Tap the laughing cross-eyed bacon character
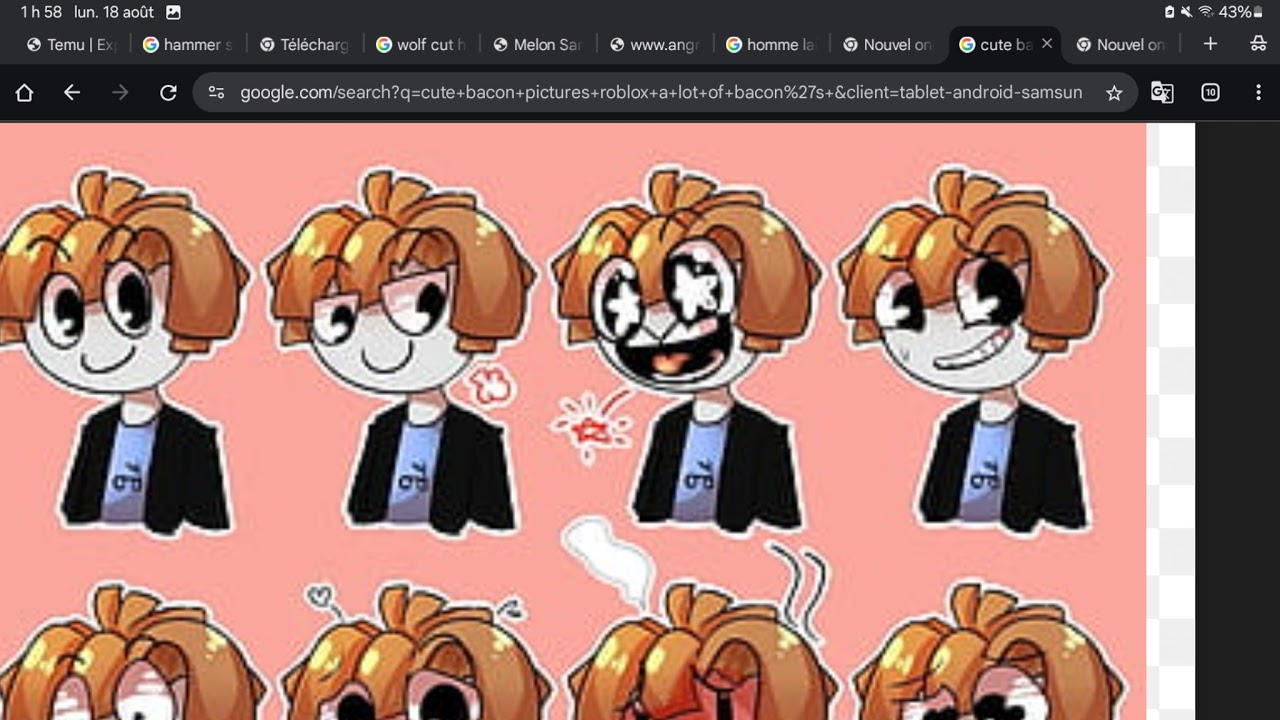Image resolution: width=1280 pixels, height=720 pixels. [688, 350]
